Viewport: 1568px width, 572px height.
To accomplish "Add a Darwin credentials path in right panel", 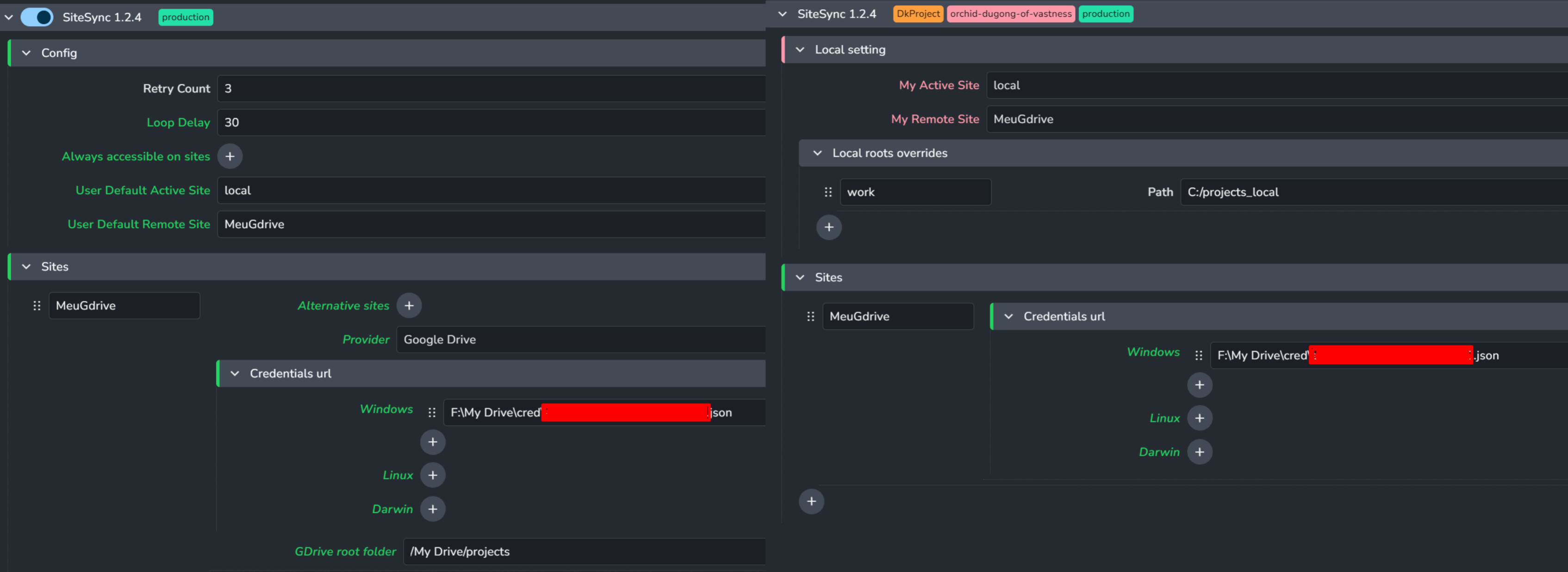I will point(1200,452).
